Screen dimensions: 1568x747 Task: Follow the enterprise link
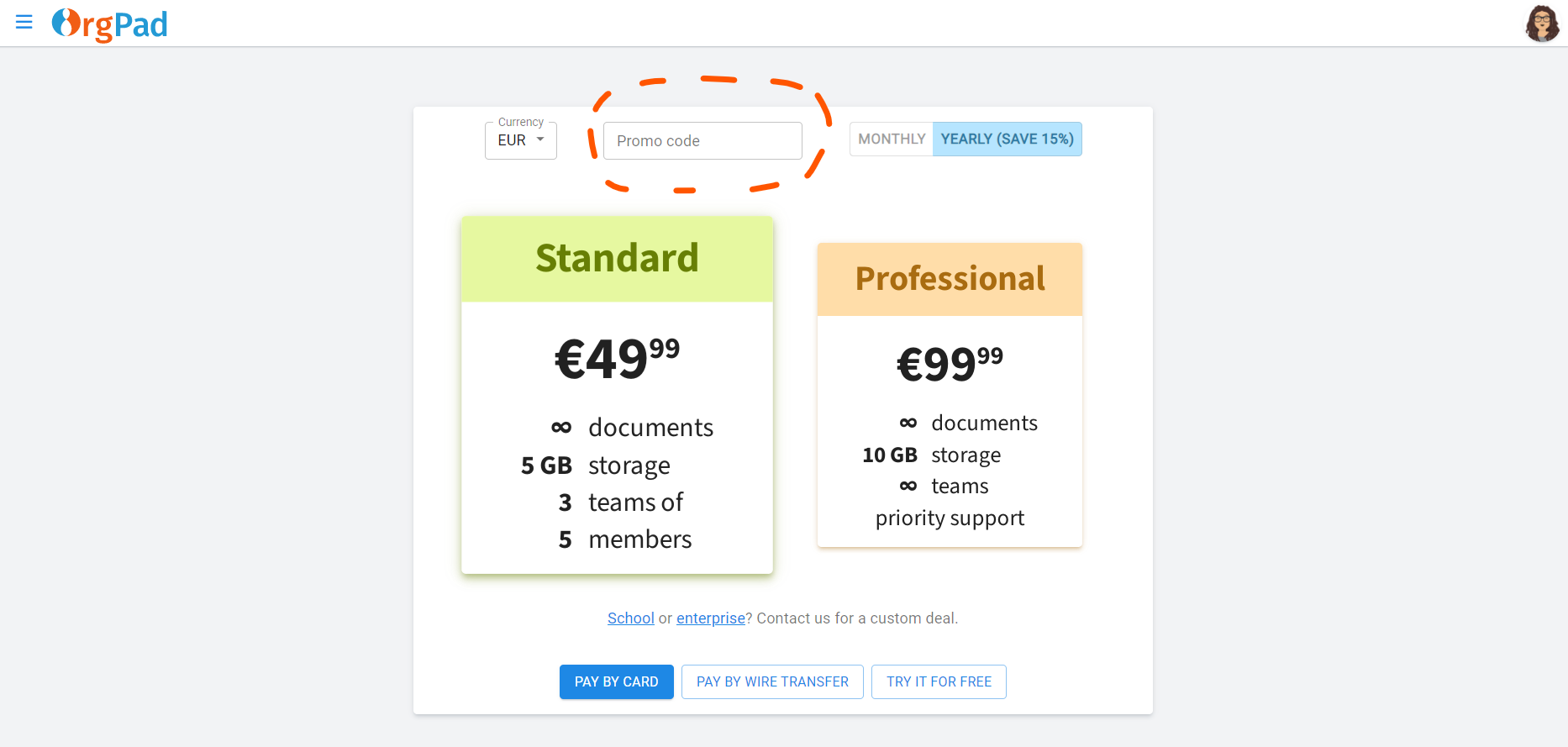pyautogui.click(x=710, y=618)
